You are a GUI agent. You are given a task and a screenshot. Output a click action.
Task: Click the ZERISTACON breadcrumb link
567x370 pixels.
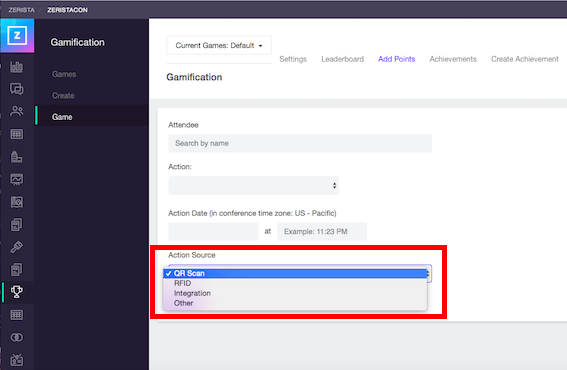67,10
